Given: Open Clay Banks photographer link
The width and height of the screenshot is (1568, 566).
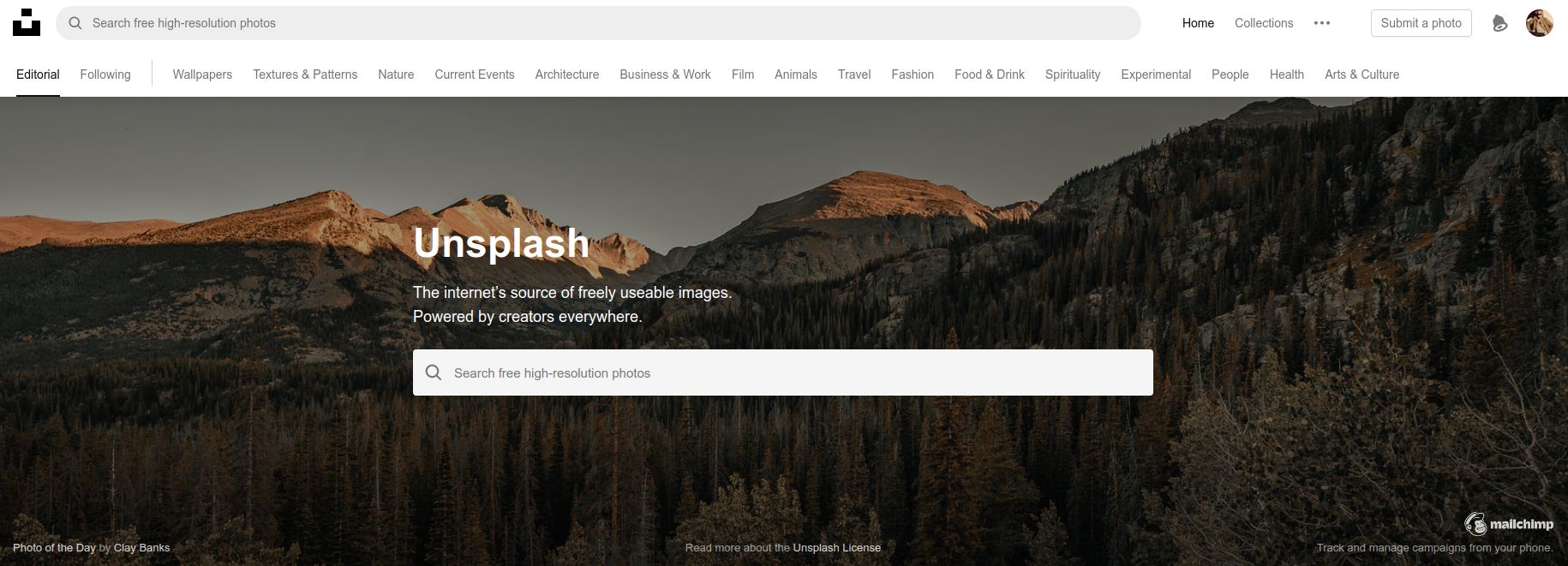Looking at the screenshot, I should pyautogui.click(x=141, y=547).
